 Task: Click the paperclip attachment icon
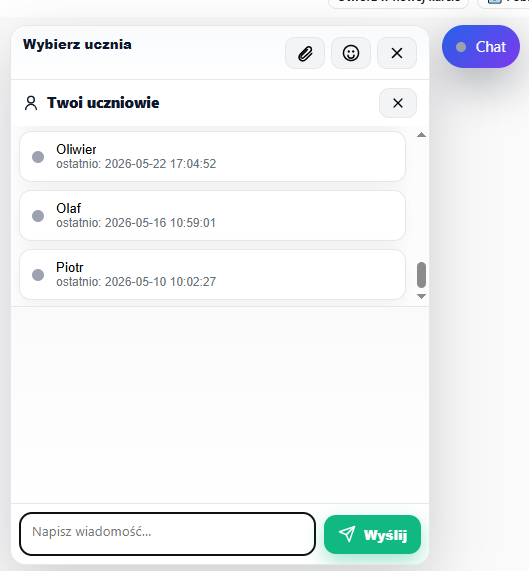point(305,53)
